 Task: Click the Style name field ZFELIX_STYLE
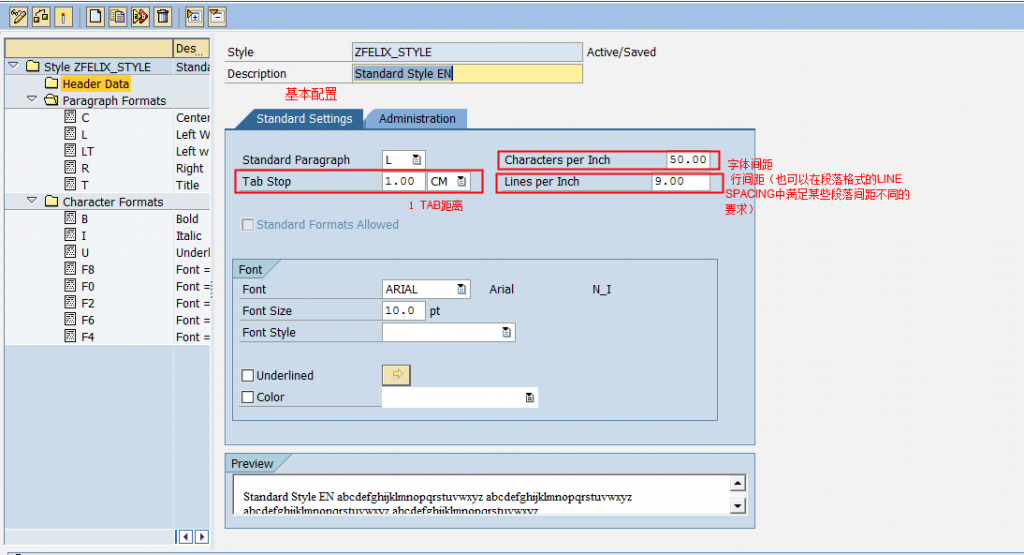tap(467, 52)
